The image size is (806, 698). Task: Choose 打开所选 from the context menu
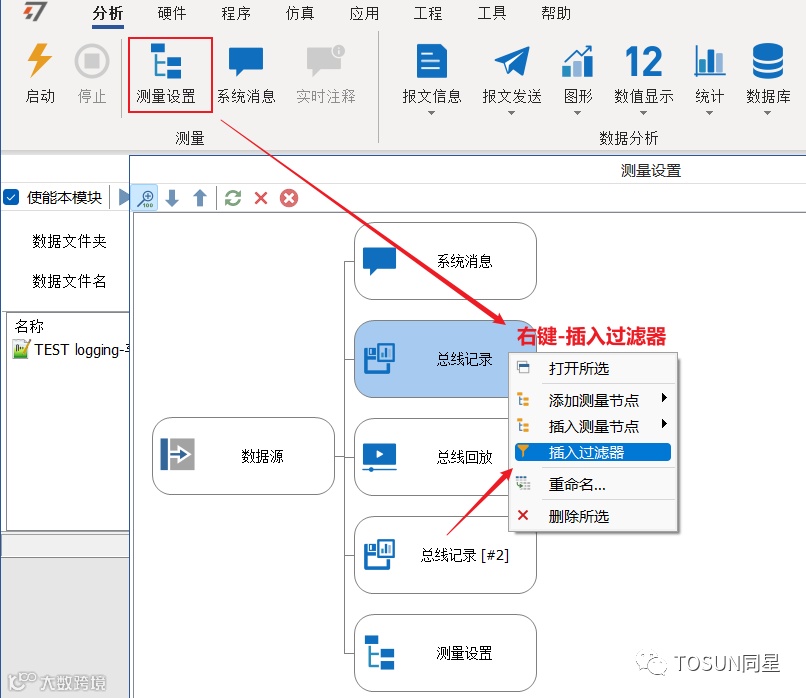pos(593,368)
